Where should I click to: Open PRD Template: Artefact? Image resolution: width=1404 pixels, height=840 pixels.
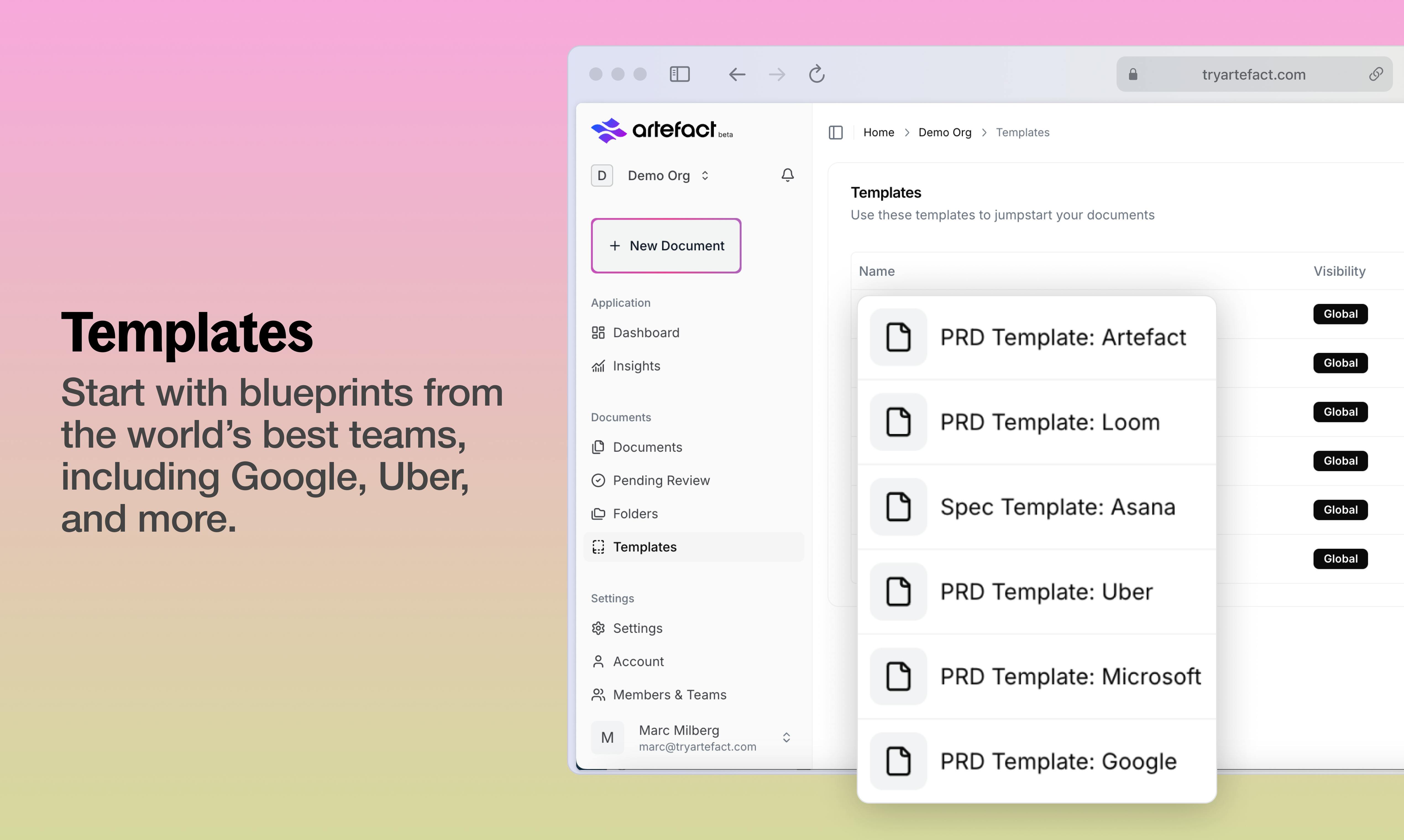[1037, 337]
